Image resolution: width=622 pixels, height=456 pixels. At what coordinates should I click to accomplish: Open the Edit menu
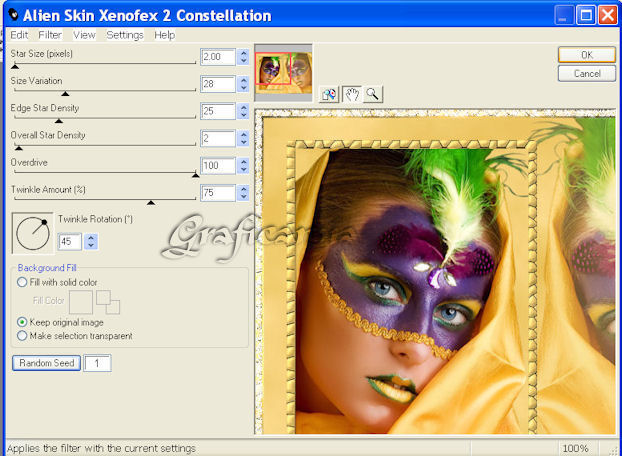[x=19, y=35]
